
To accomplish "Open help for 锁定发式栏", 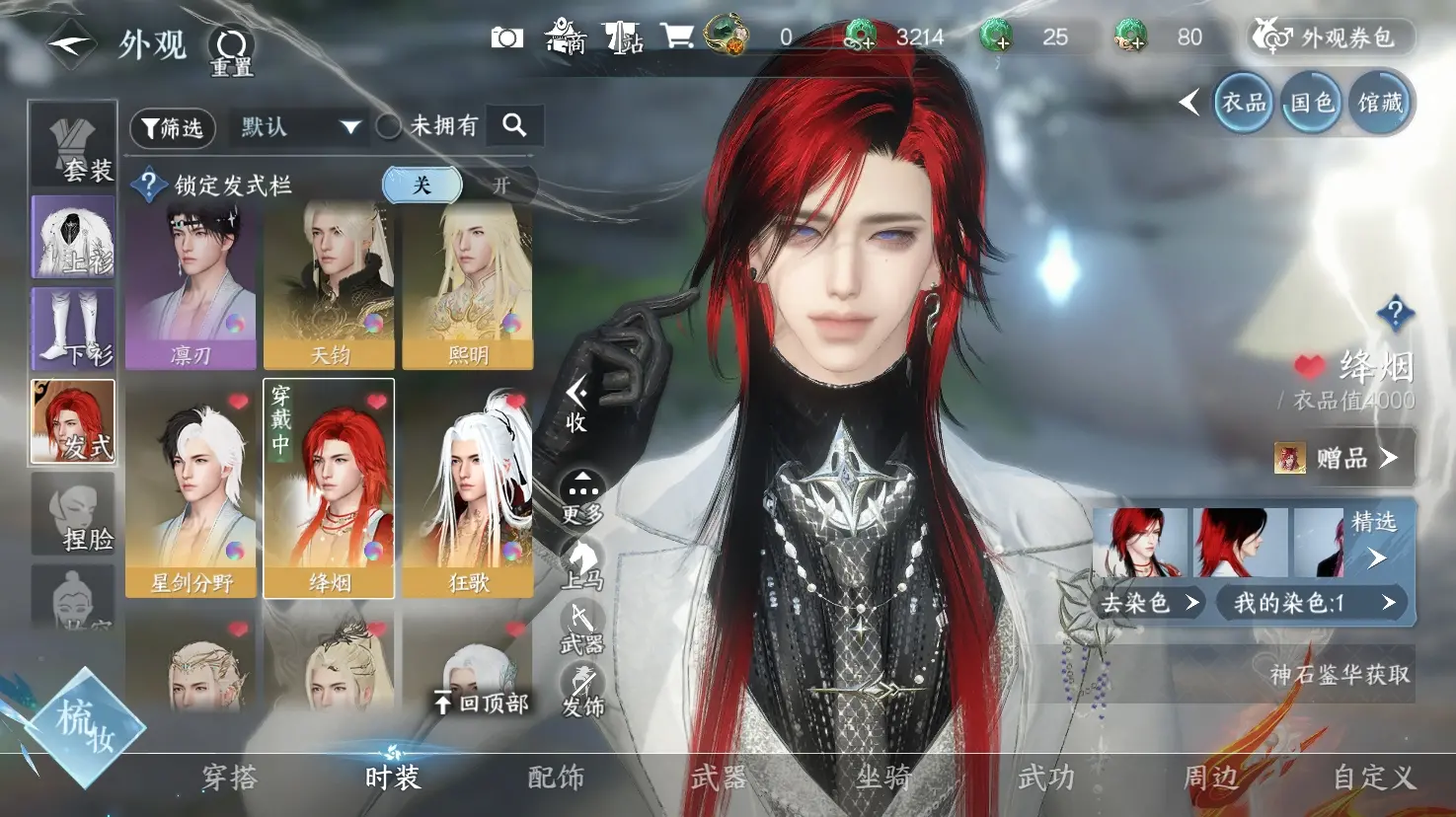I will coord(148,185).
